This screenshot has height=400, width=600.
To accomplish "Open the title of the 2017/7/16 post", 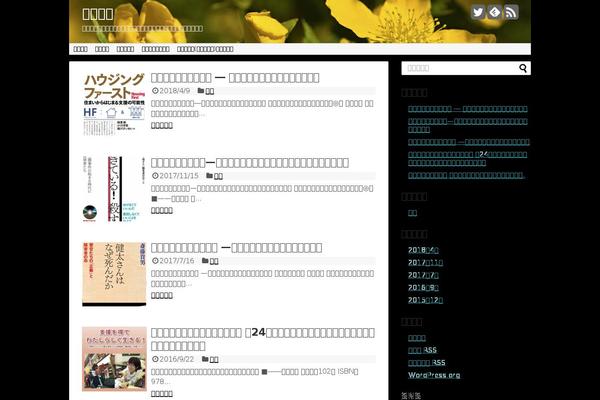I will point(236,248).
